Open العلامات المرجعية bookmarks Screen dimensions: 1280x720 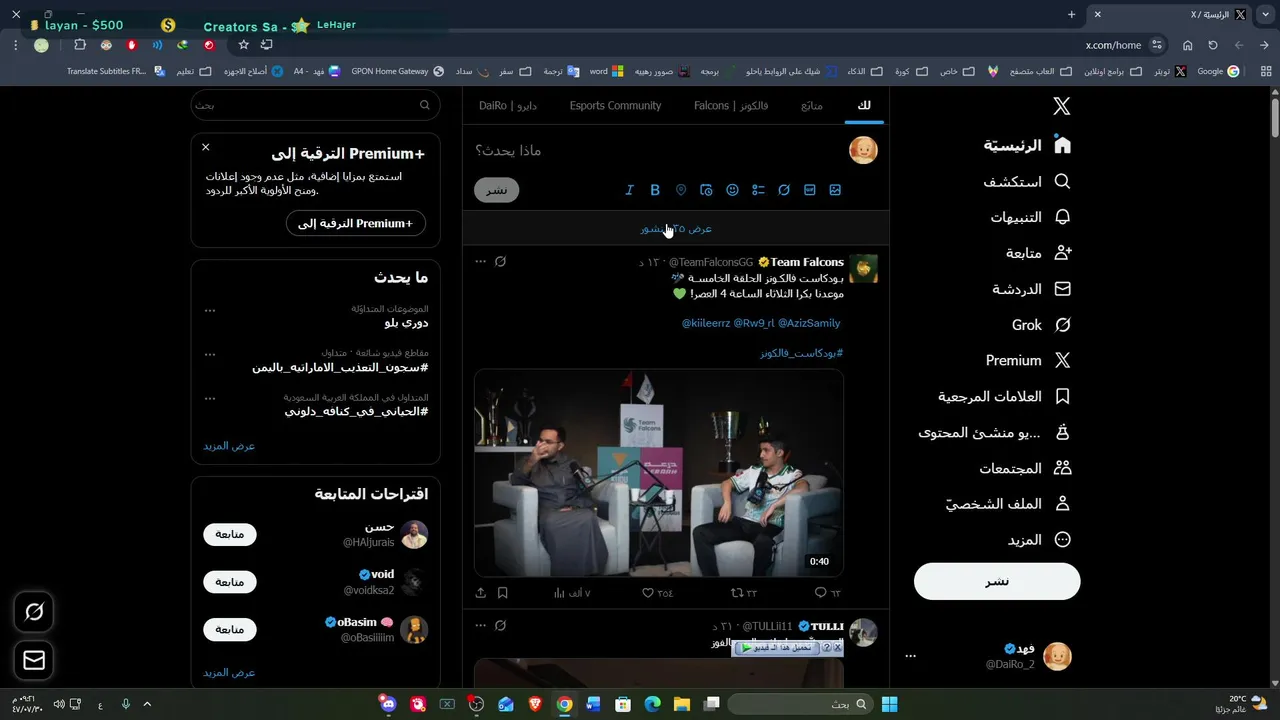click(1005, 397)
